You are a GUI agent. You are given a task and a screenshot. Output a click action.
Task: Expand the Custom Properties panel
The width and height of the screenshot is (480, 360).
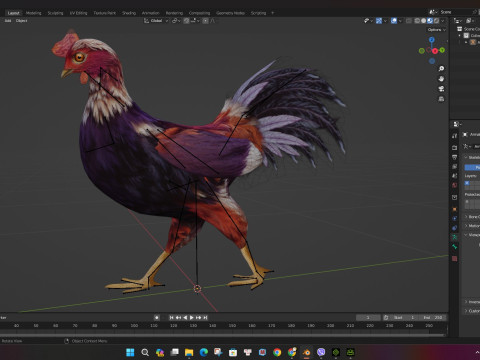point(473,311)
